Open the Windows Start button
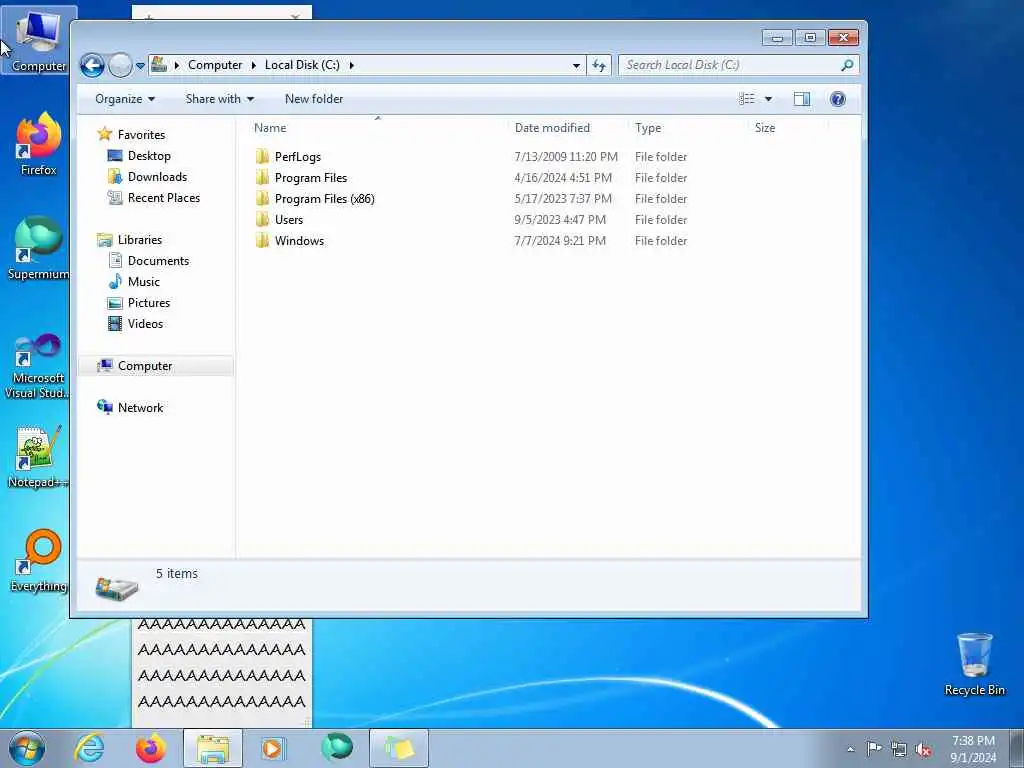This screenshot has height=768, width=1024. pyautogui.click(x=27, y=748)
